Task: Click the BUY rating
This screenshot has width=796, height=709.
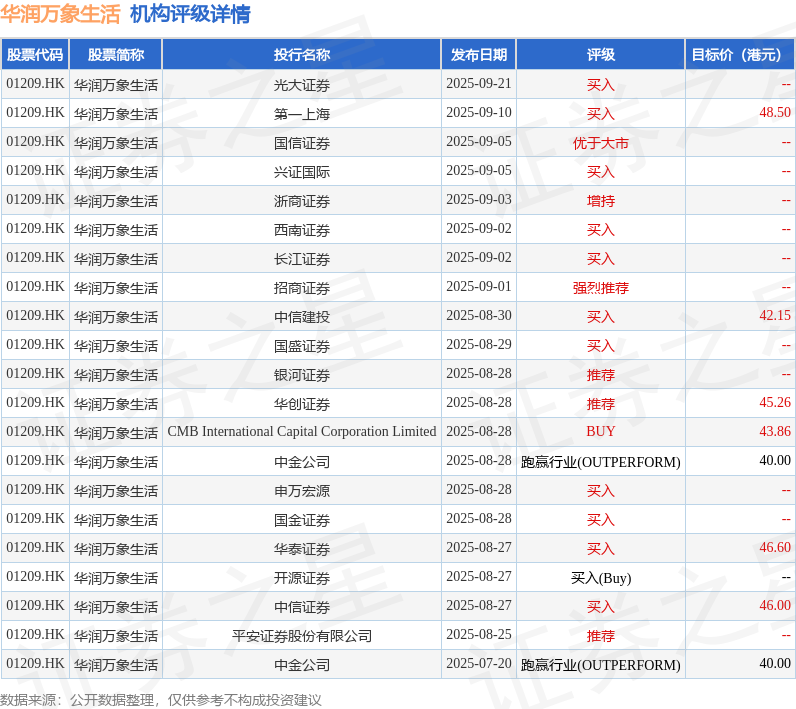Action: tap(601, 431)
